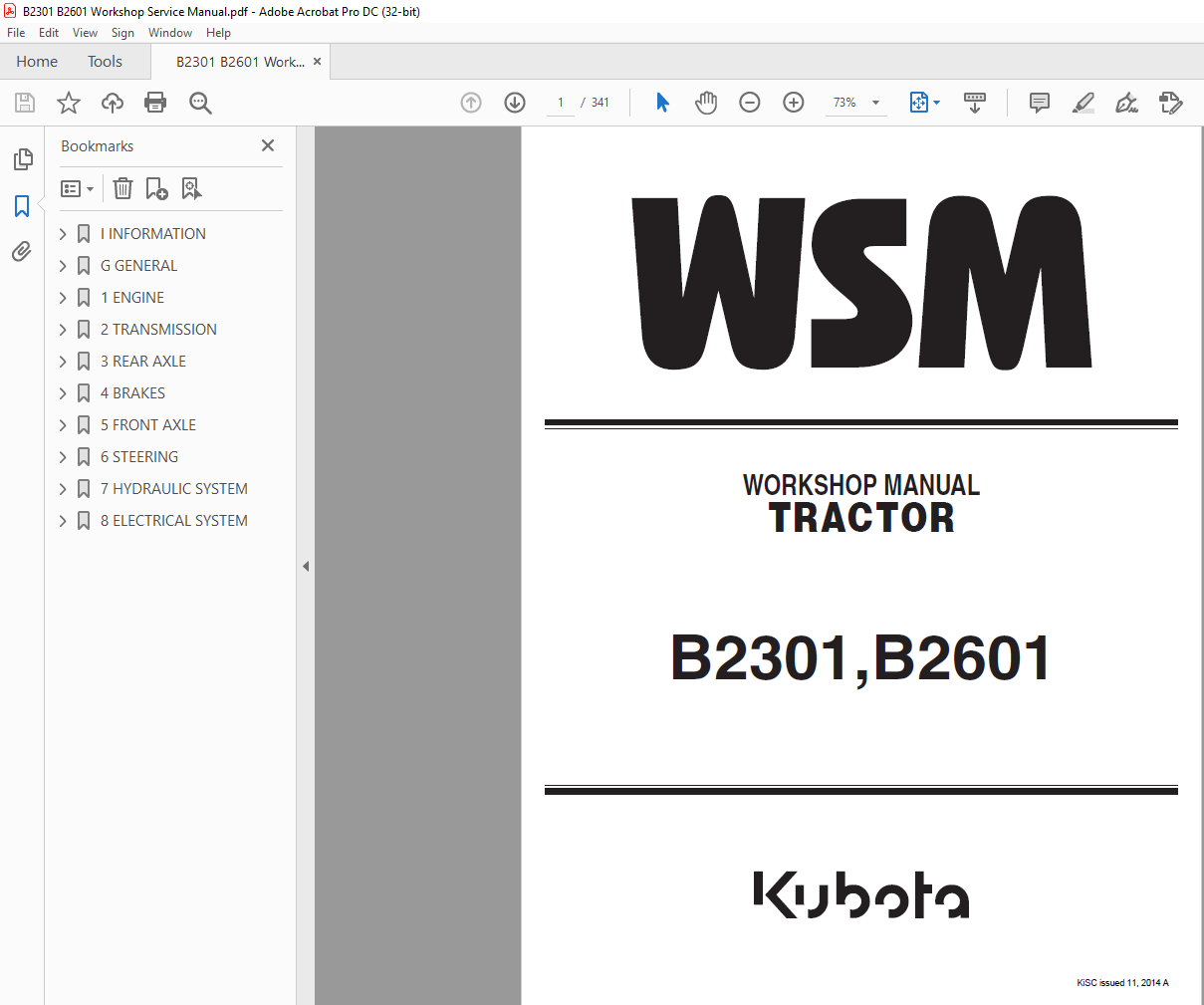Jump to 4 BRAKES bookmark text
Screen dimensions: 1204x1005
pyautogui.click(x=132, y=393)
